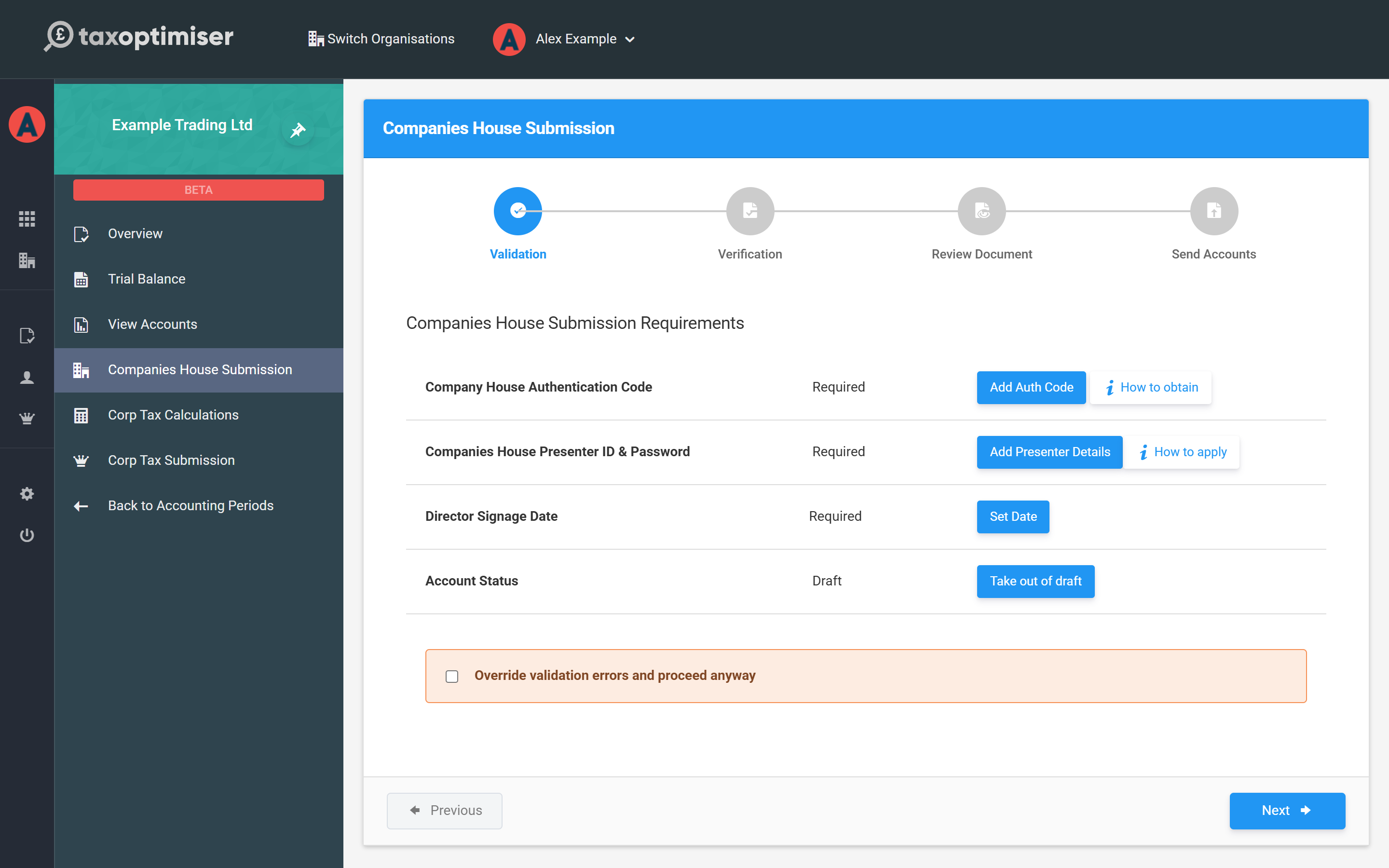This screenshot has height=868, width=1389.
Task: Open Corp Tax Submission in the sidebar
Action: pyautogui.click(x=199, y=461)
